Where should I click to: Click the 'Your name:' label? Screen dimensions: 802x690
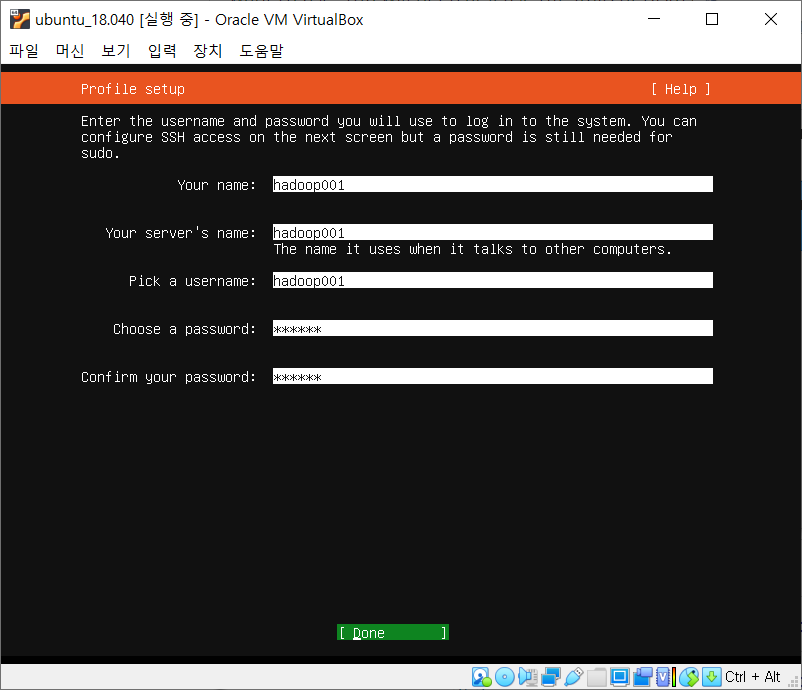216,185
